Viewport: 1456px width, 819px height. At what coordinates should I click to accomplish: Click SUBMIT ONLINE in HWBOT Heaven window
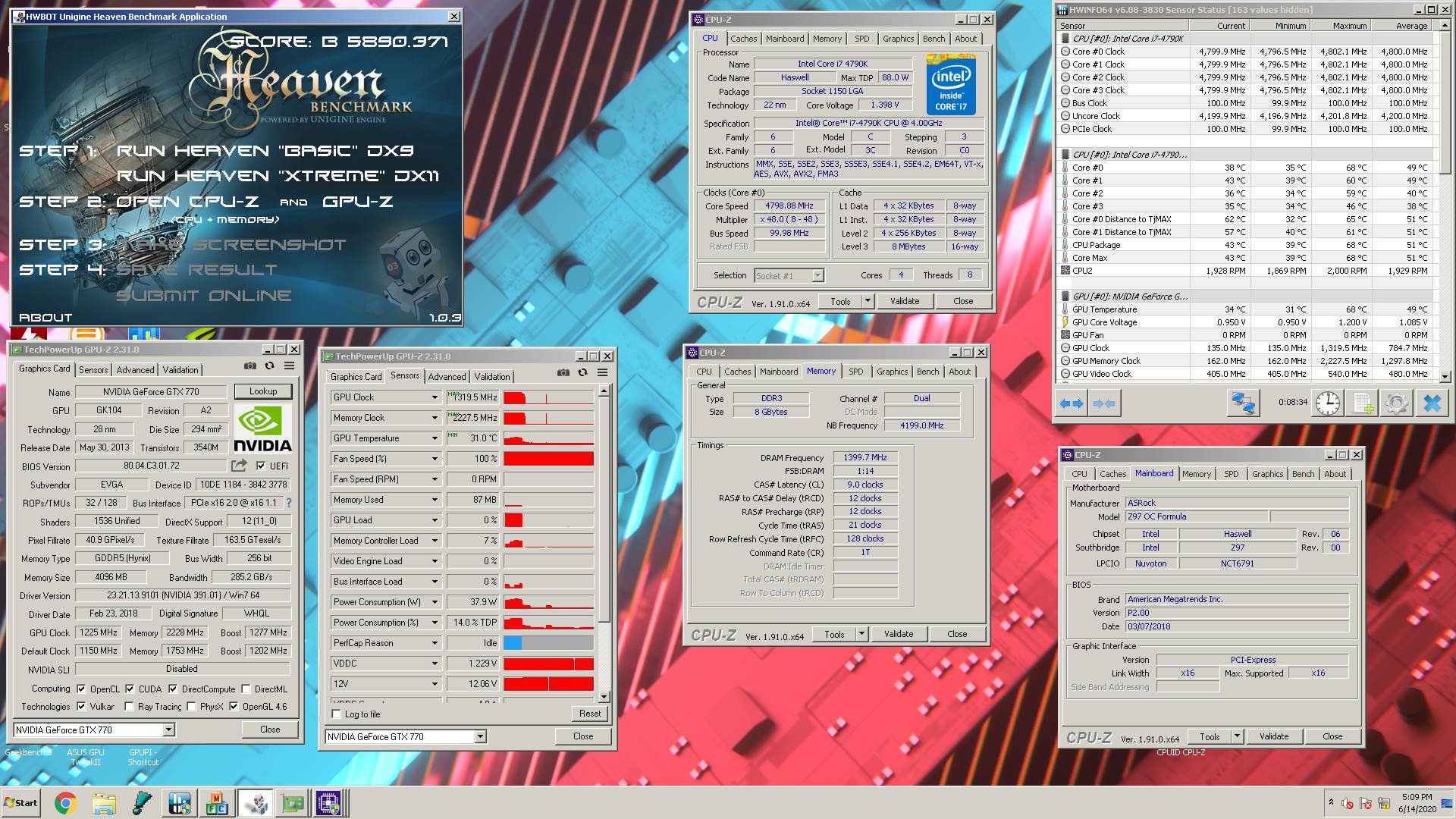point(203,296)
